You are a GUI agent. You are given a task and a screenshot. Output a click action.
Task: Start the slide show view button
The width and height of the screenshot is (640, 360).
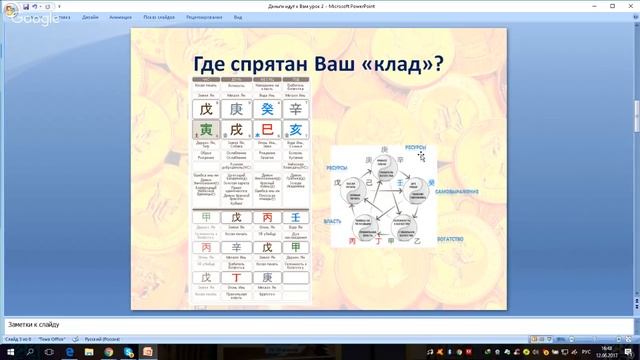549,339
